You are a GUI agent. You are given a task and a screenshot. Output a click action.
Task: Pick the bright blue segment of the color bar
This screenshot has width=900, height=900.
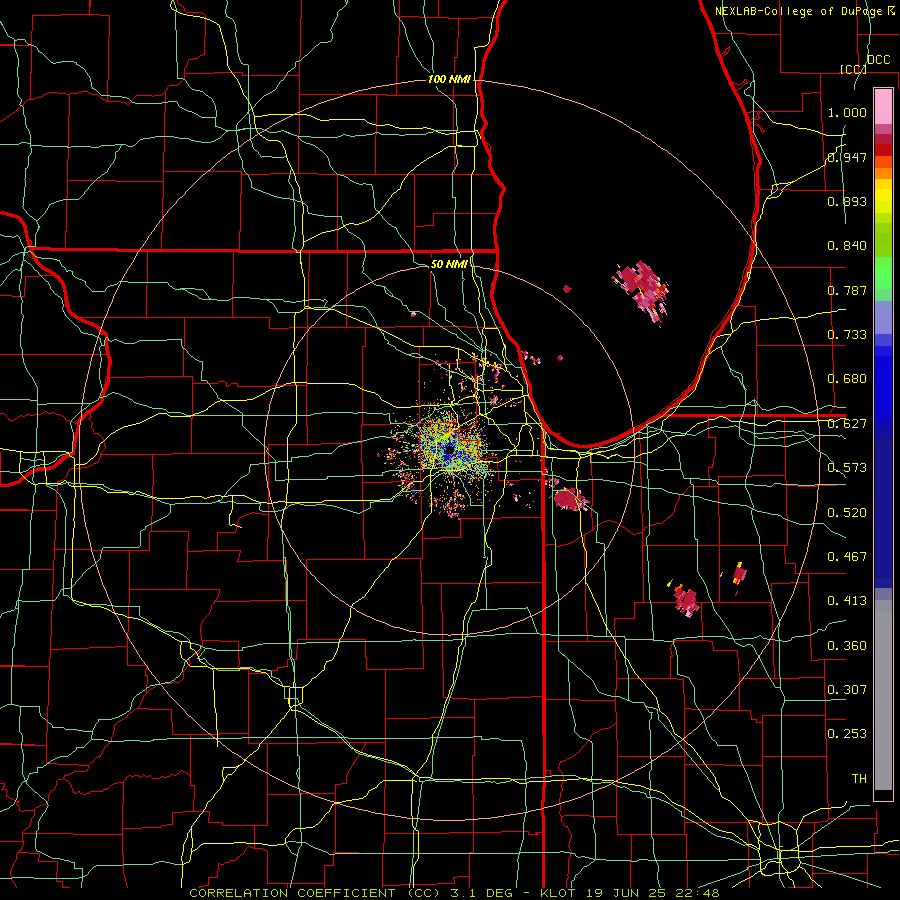pyautogui.click(x=883, y=390)
